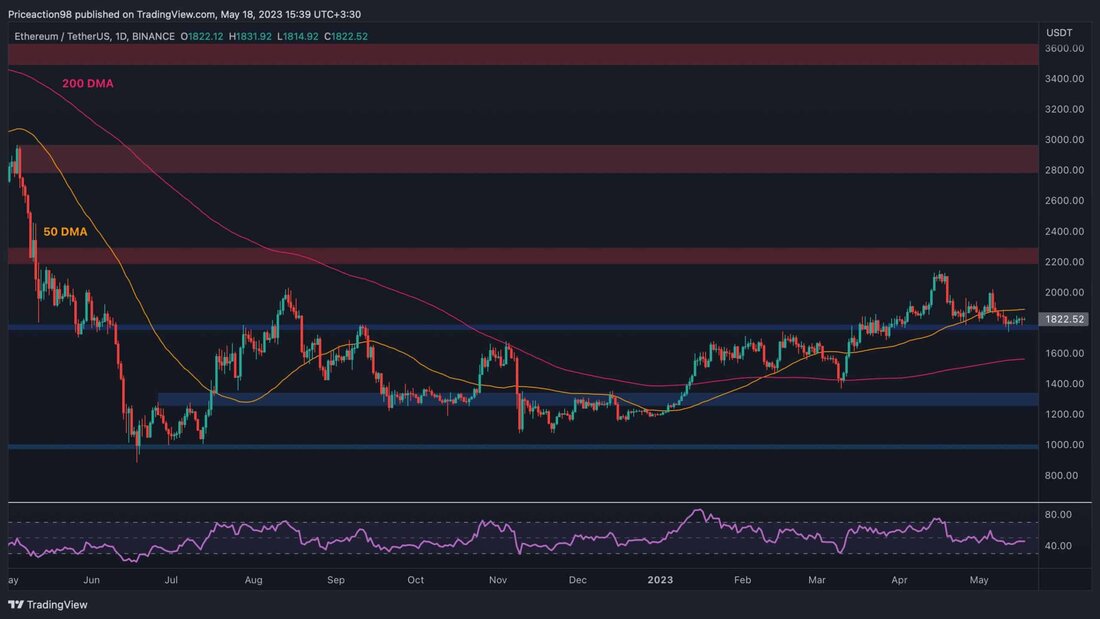Click the Sep label on time axis
The height and width of the screenshot is (619, 1100).
[336, 580]
